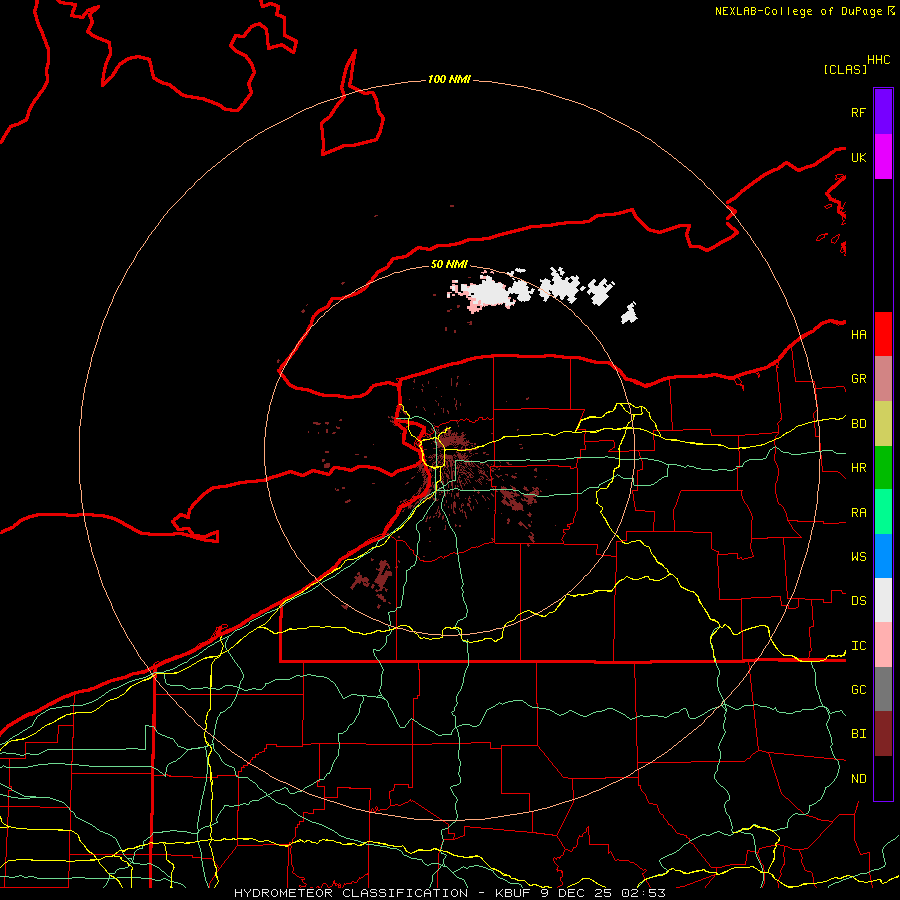Click the NEXLAB-College of DuPage credit text
Screen dimensions: 900x900
[800, 11]
